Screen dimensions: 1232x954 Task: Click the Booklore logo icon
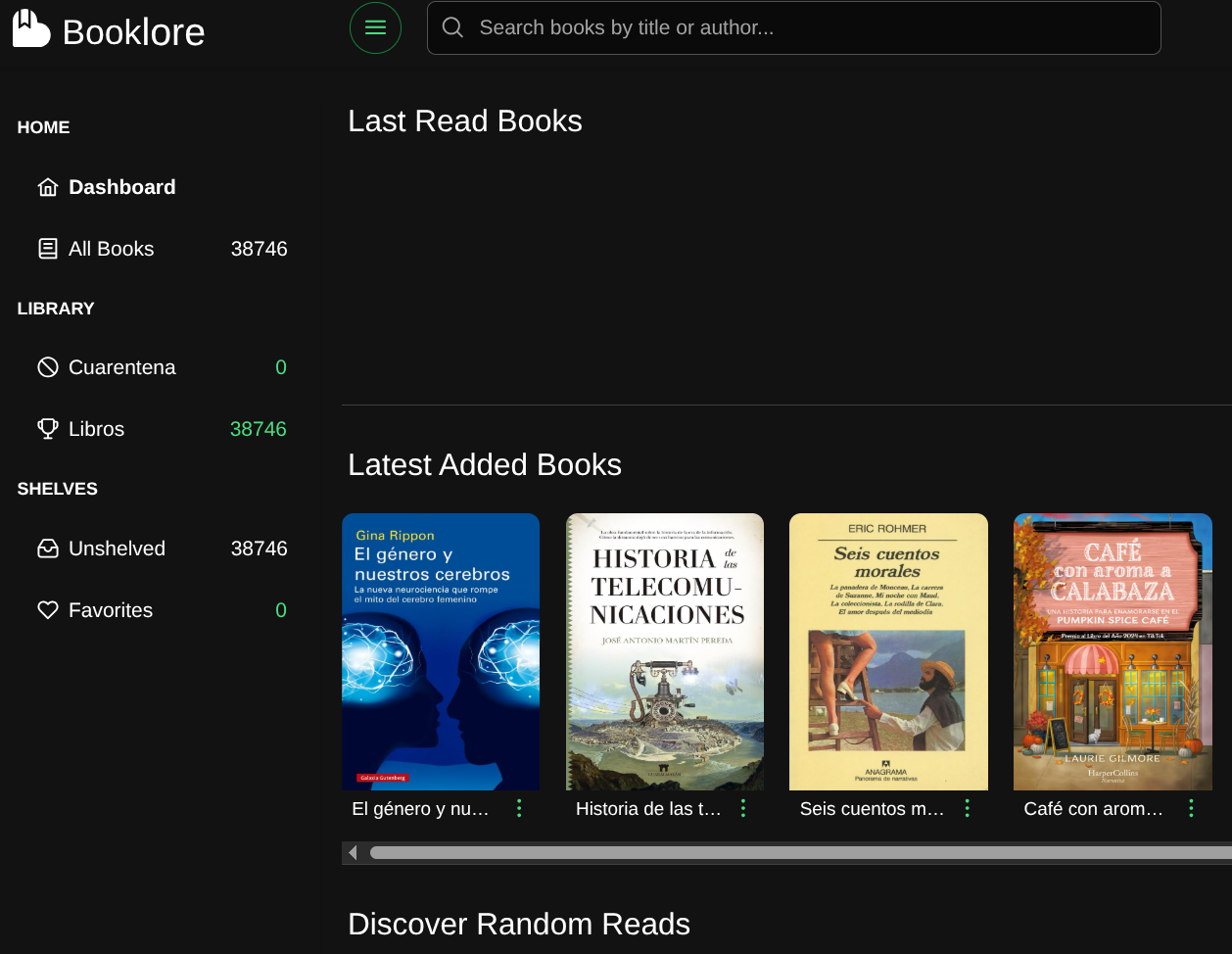click(31, 29)
